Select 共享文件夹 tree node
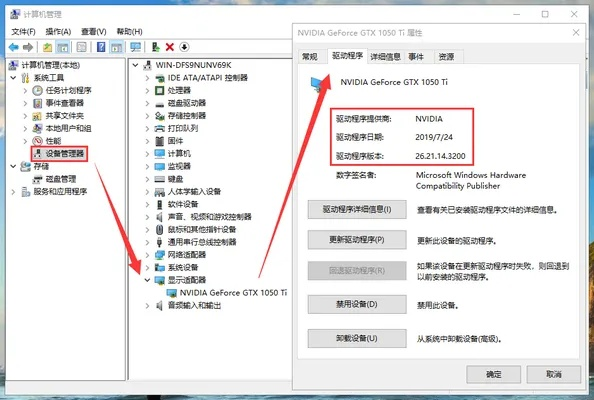 point(64,116)
